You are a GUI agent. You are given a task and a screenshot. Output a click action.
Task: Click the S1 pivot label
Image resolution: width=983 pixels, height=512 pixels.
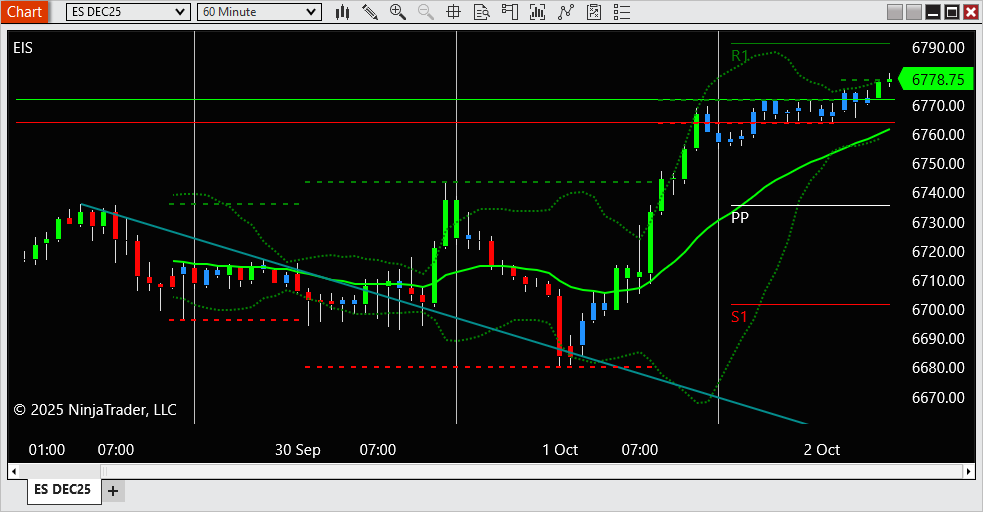coord(739,317)
